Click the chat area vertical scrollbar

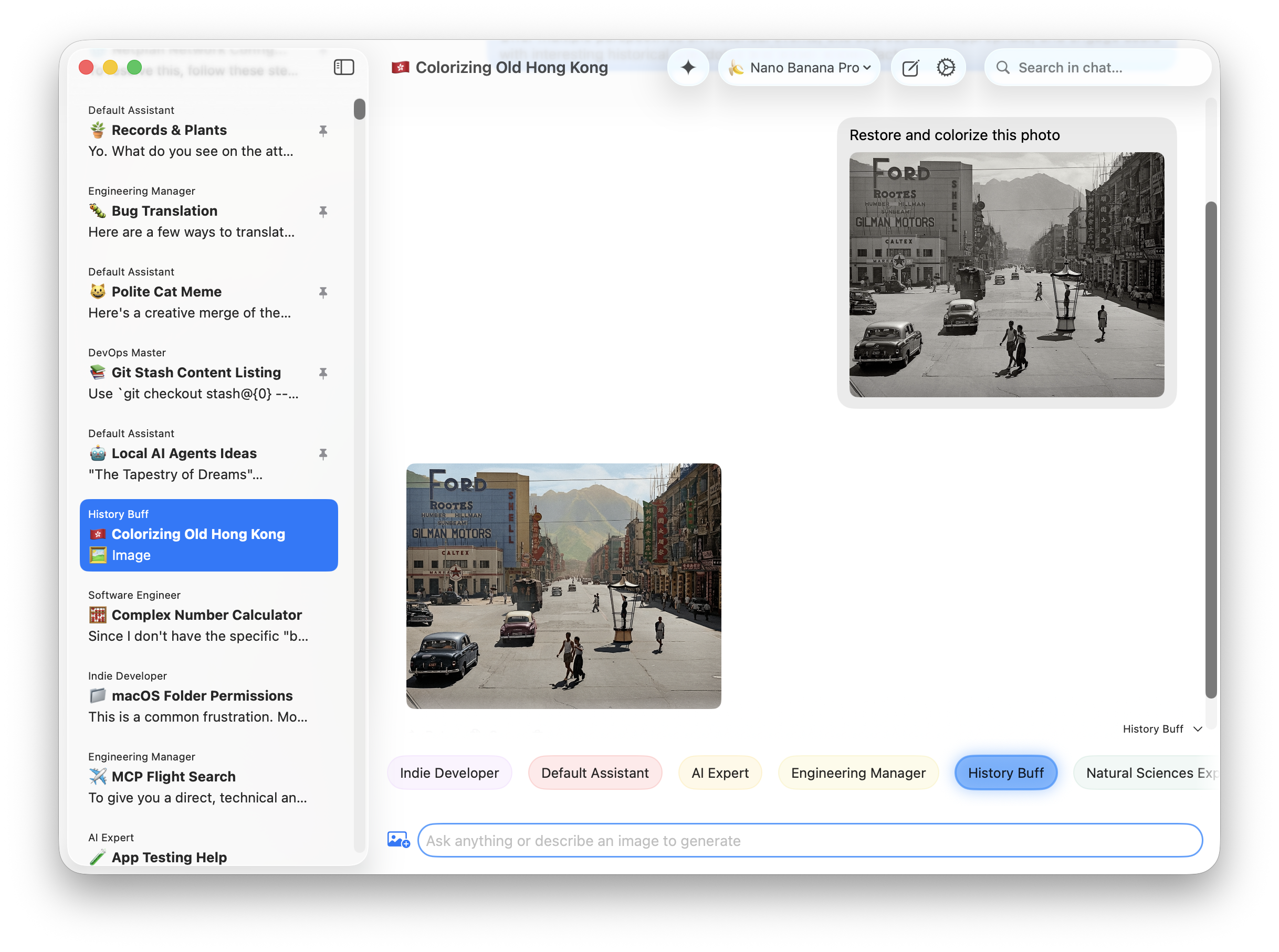(1210, 449)
